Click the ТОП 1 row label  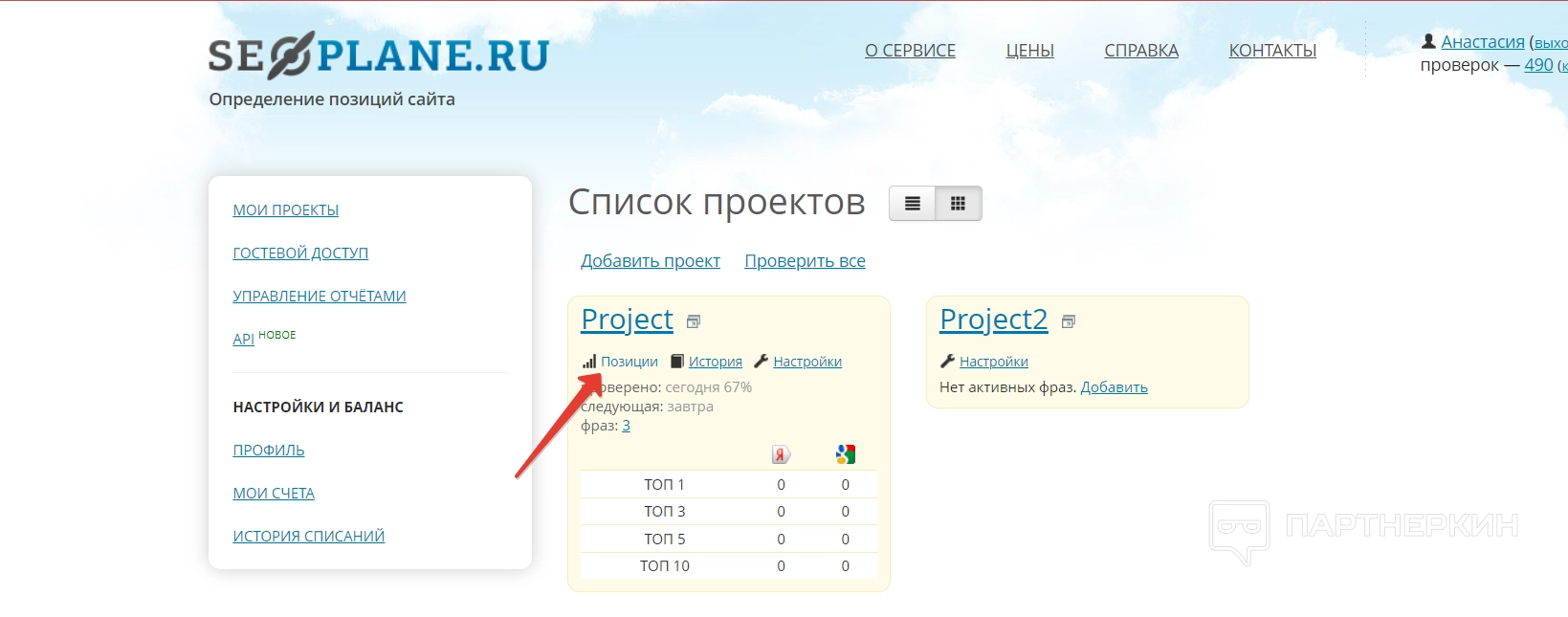665,485
